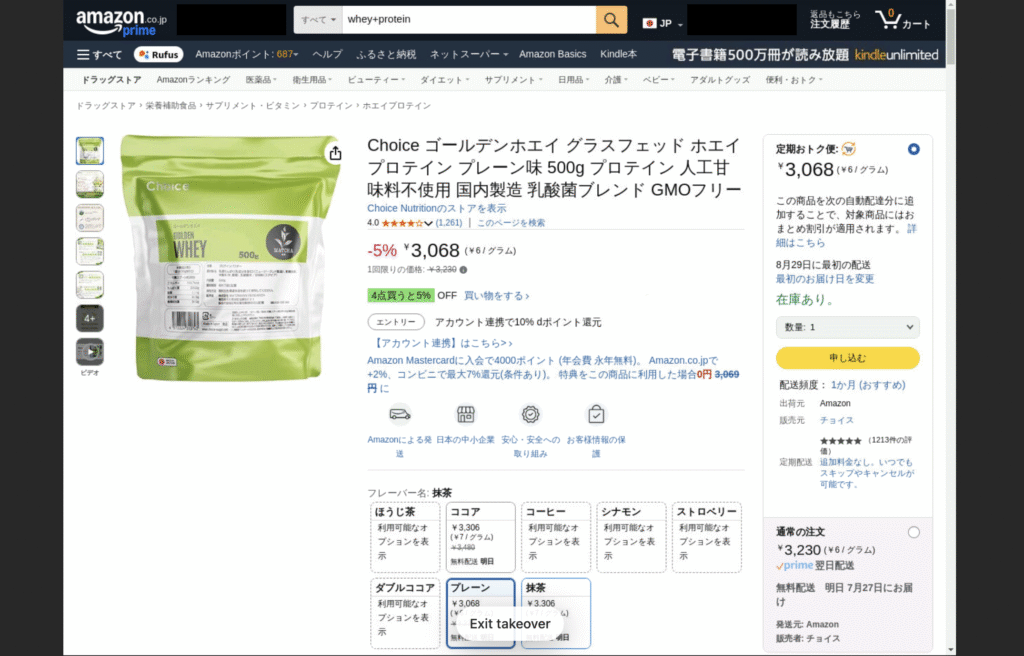Image resolution: width=1024 pixels, height=656 pixels.
Task: Click the info icon beside the ¥3,230 price
Action: (x=463, y=269)
